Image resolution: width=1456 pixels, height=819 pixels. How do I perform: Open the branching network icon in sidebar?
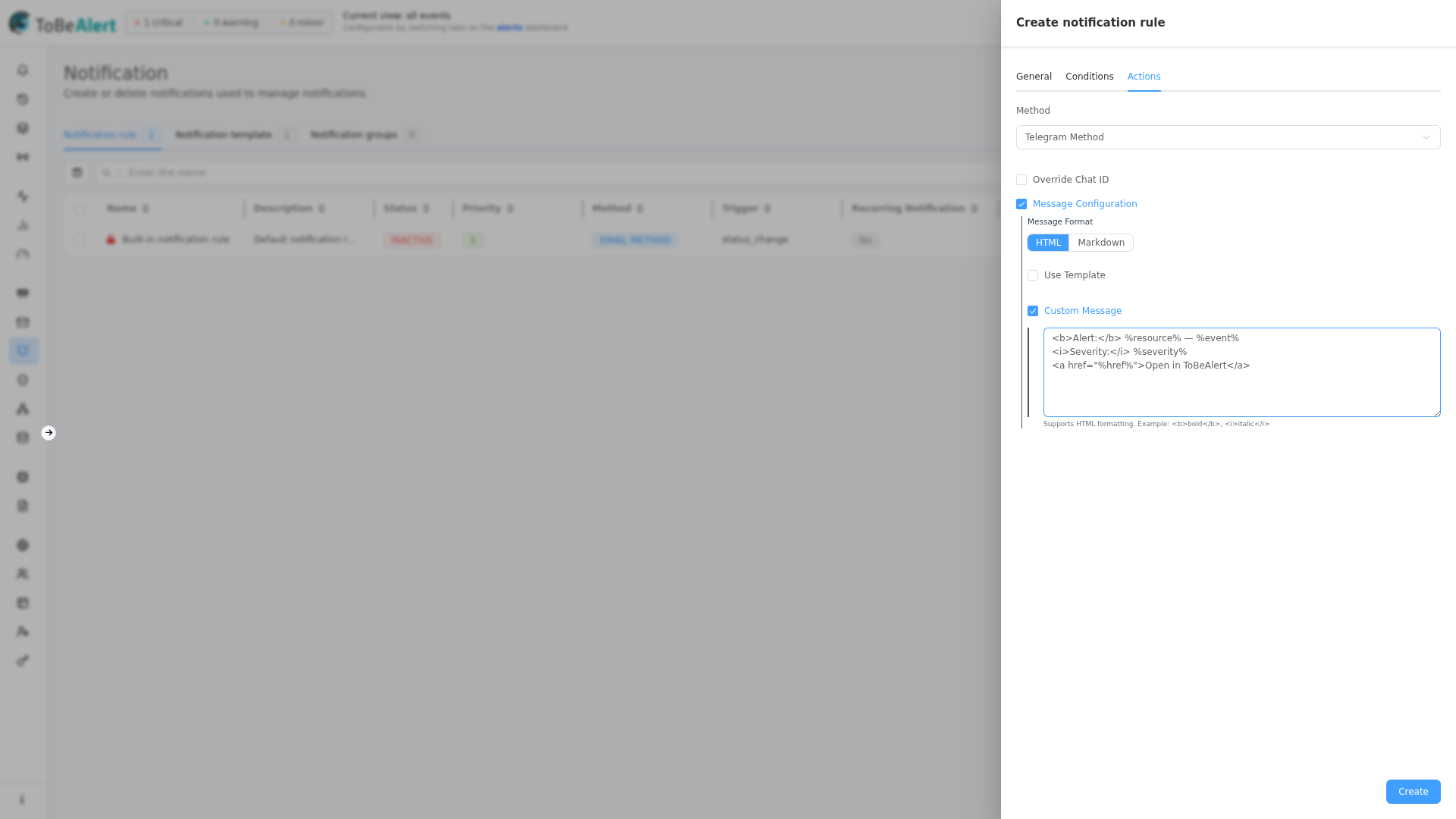coord(23,409)
